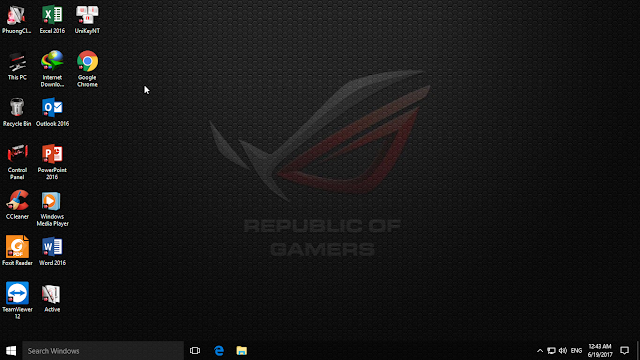Click the Control Panel desktop icon
Viewport: 640px width, 360px height.
17,161
